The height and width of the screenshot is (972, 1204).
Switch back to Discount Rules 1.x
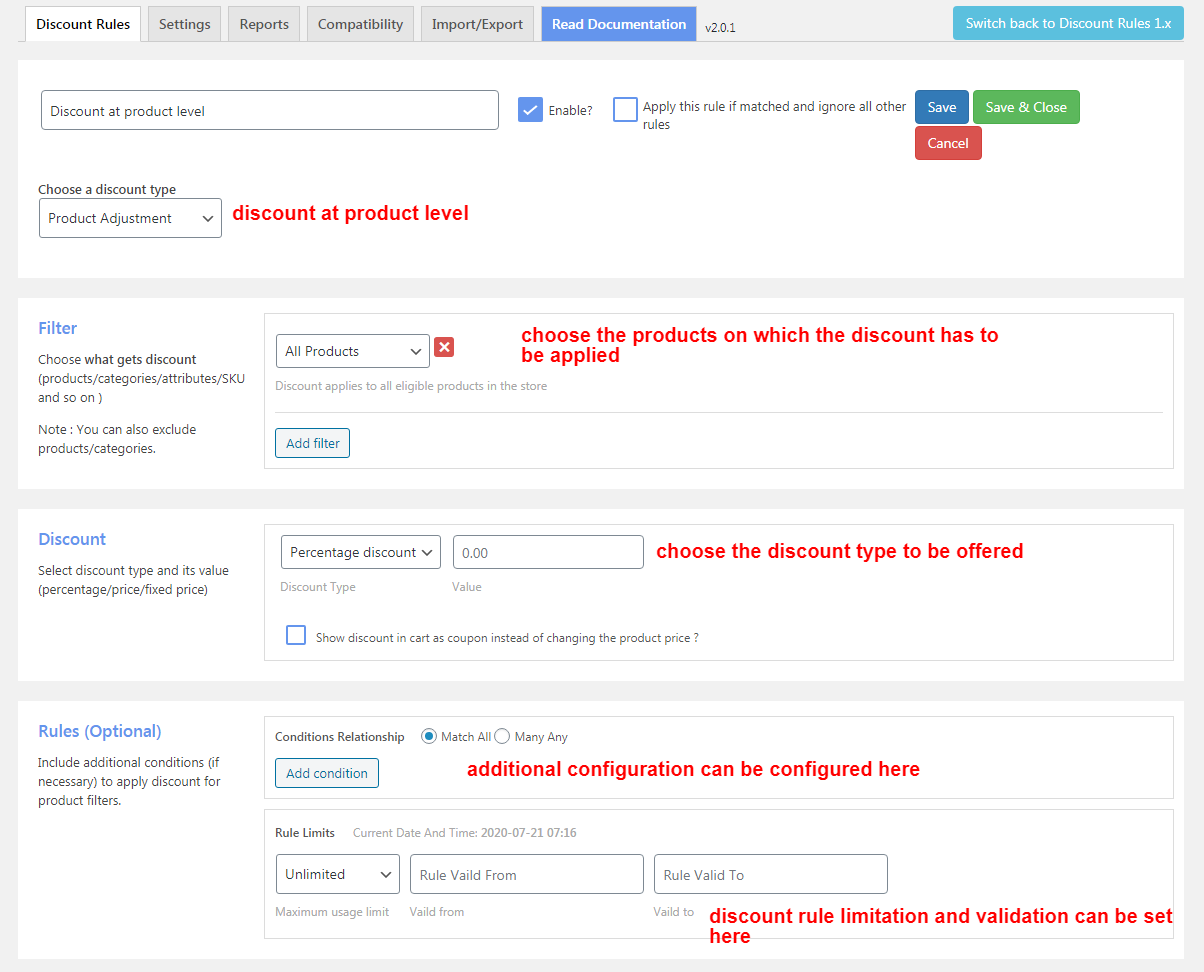pyautogui.click(x=1068, y=21)
